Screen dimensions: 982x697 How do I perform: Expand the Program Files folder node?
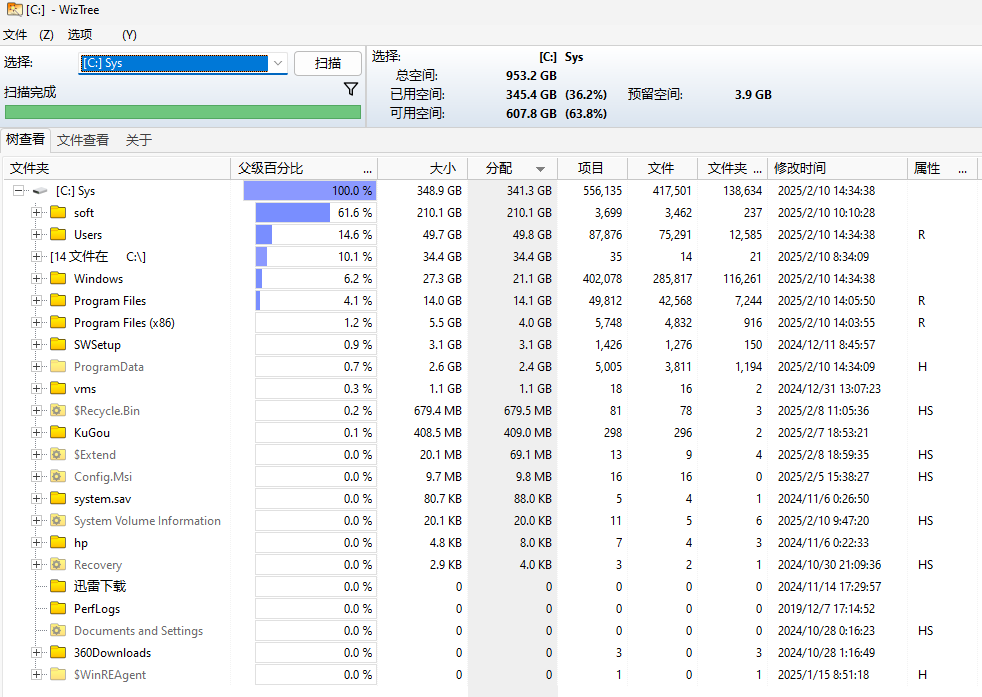[36, 301]
